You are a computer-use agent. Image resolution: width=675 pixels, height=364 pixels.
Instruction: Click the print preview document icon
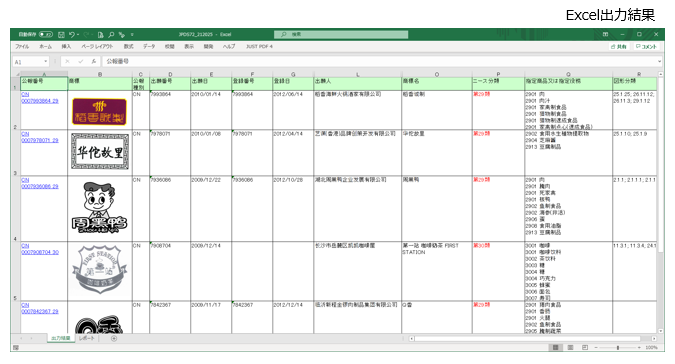click(x=100, y=34)
